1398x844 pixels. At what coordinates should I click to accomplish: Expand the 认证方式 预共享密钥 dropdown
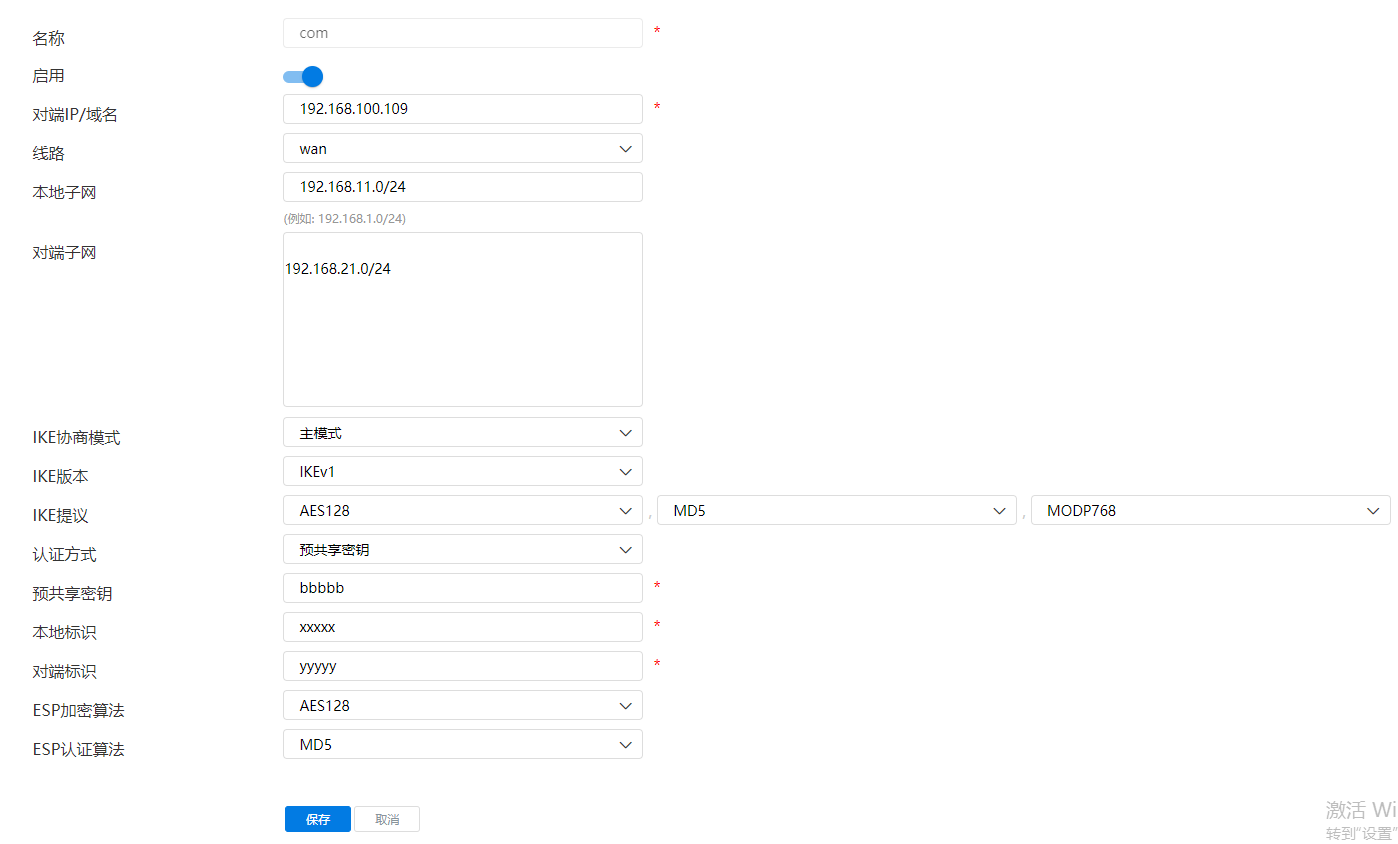462,550
